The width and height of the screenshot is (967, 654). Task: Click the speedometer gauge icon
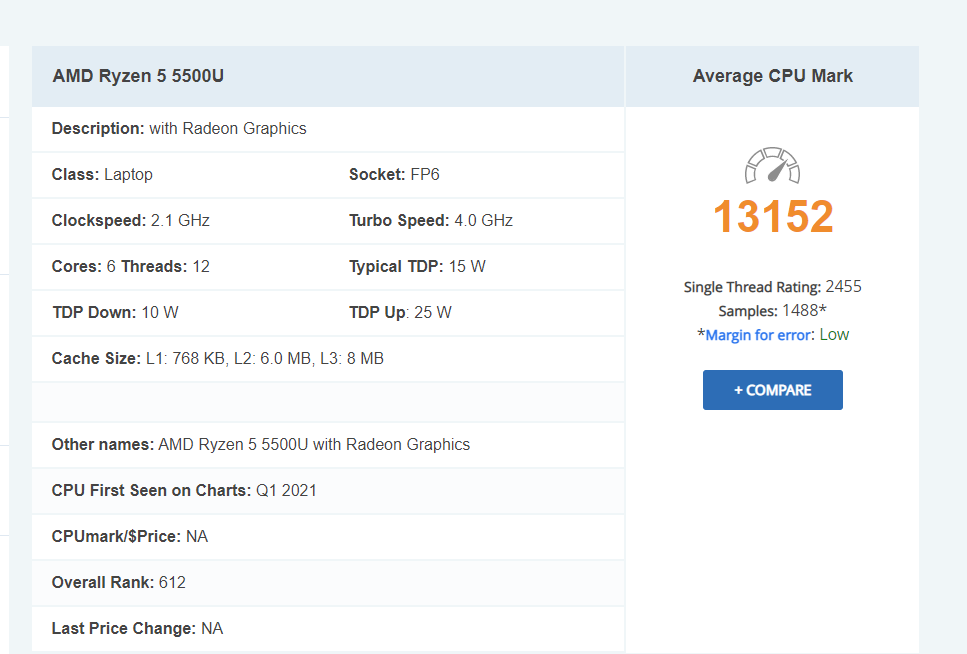coord(772,165)
